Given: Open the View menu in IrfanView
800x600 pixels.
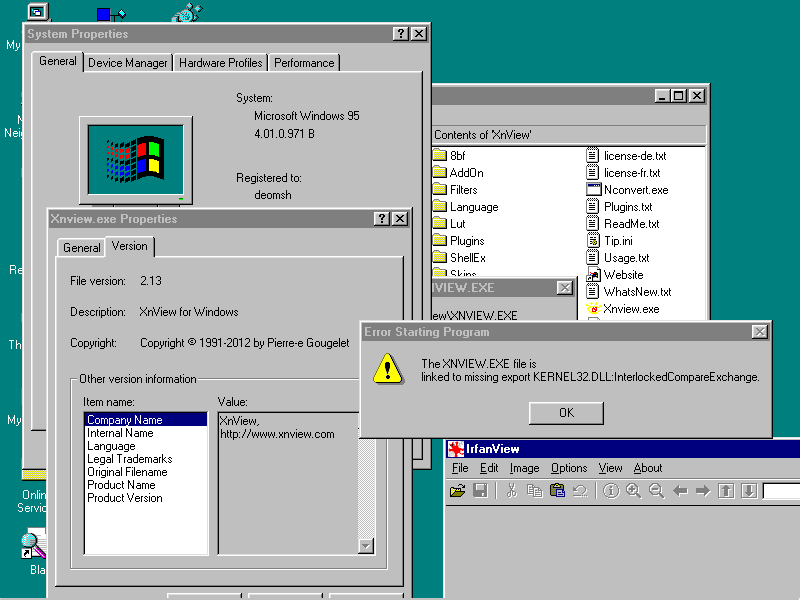Looking at the screenshot, I should tap(610, 468).
